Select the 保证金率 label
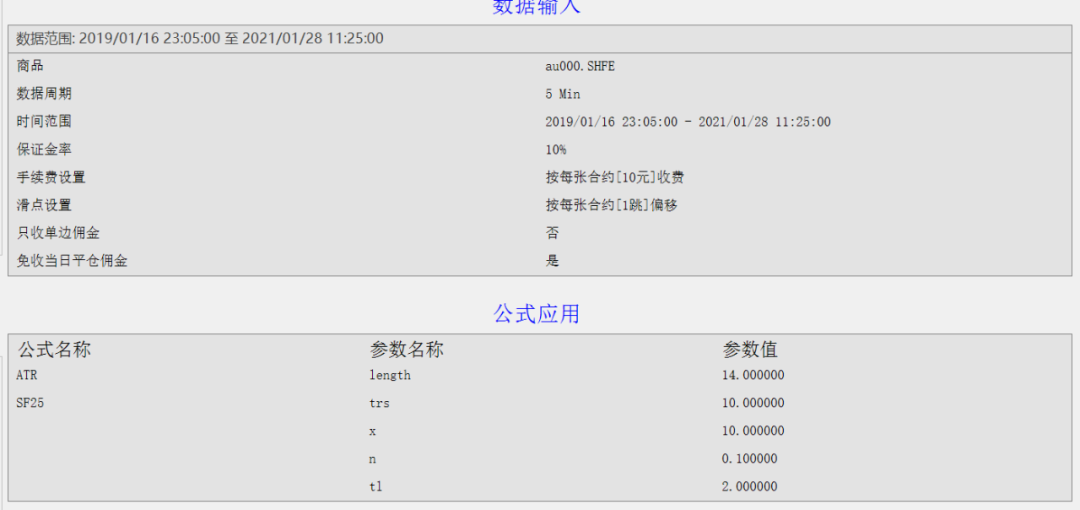Image resolution: width=1080 pixels, height=510 pixels. click(x=43, y=150)
